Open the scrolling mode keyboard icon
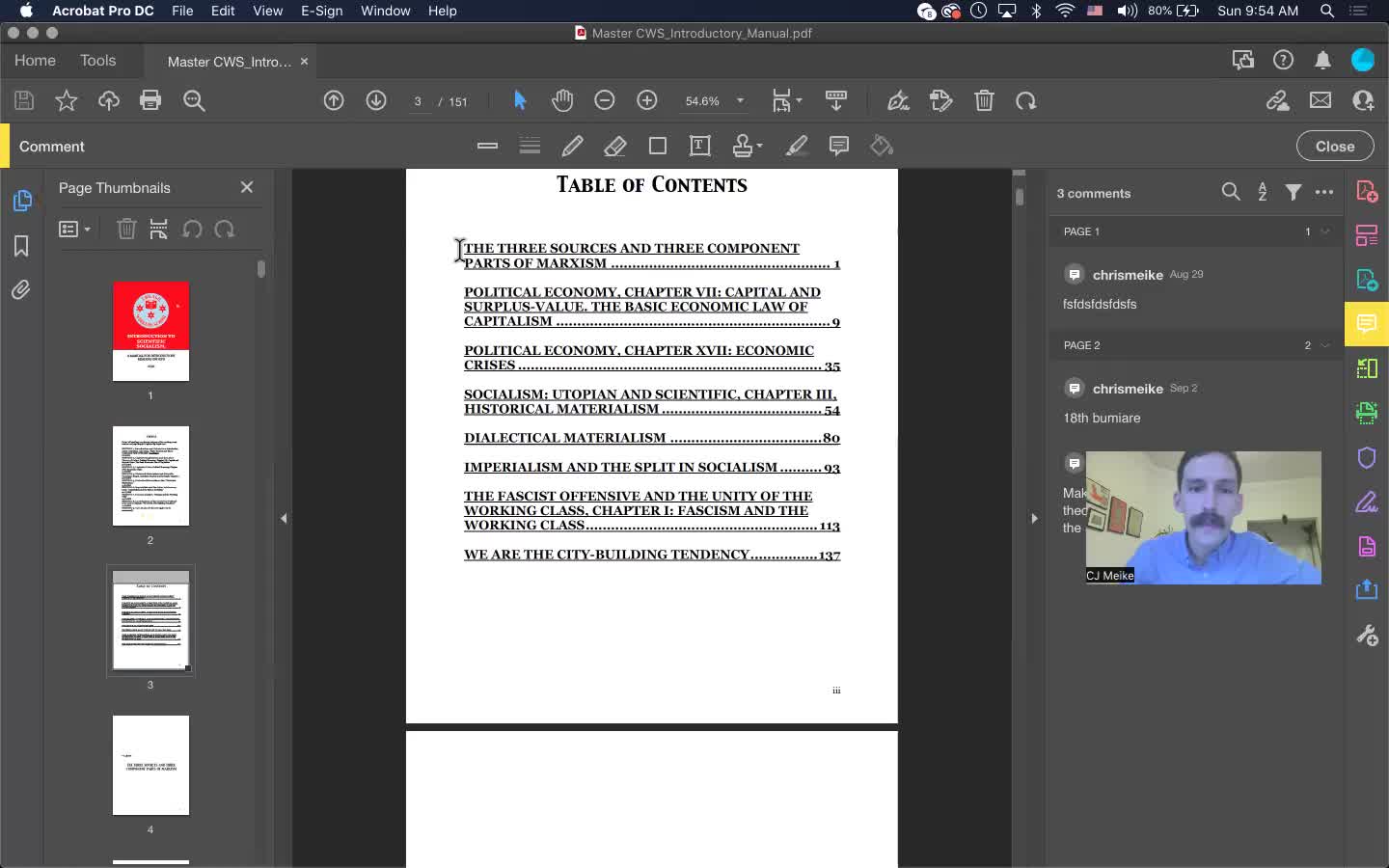This screenshot has width=1389, height=868. click(x=836, y=100)
